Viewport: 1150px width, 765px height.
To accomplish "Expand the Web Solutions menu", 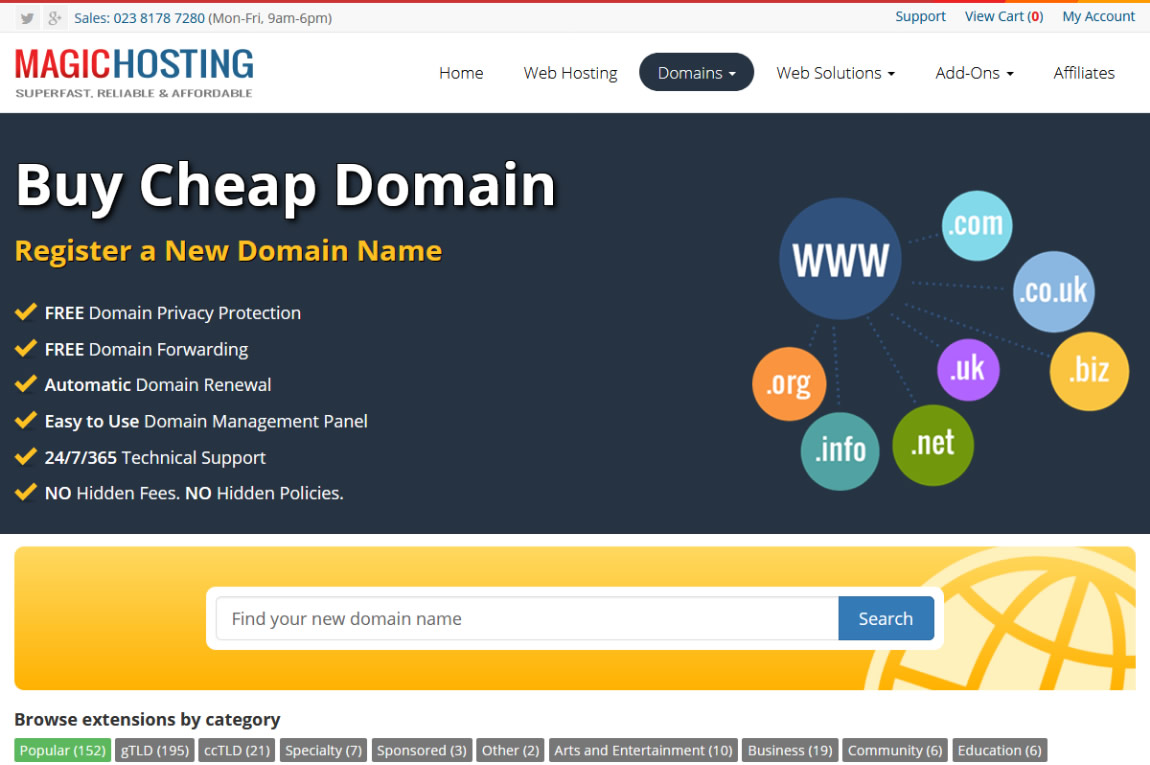I will click(x=835, y=72).
